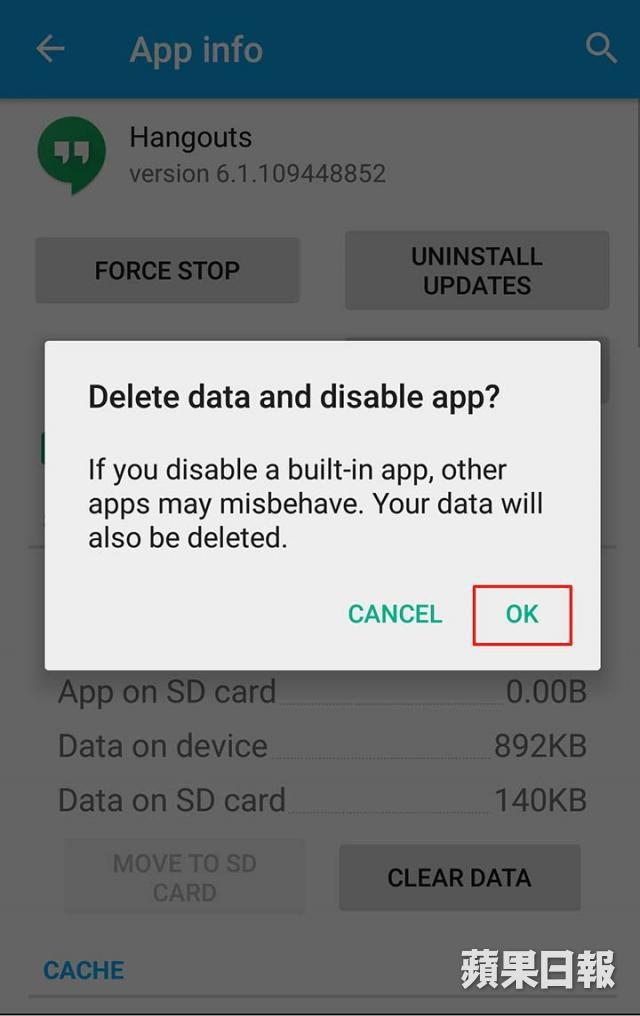Screen dimensions: 640x1016
Task: Tap the FORCE STOP button
Action: [167, 270]
